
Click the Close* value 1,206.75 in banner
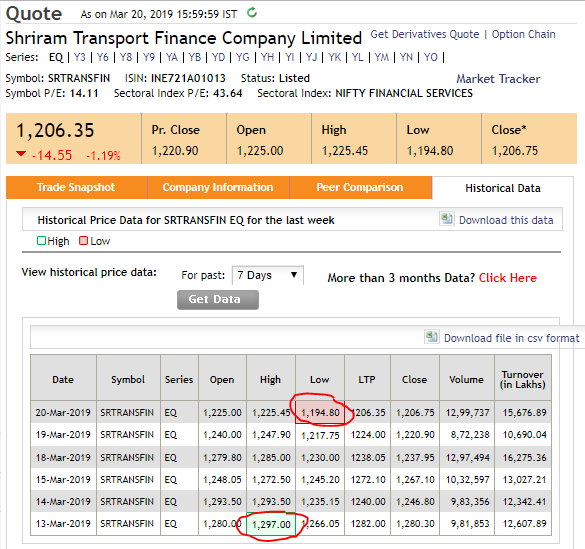[x=515, y=151]
